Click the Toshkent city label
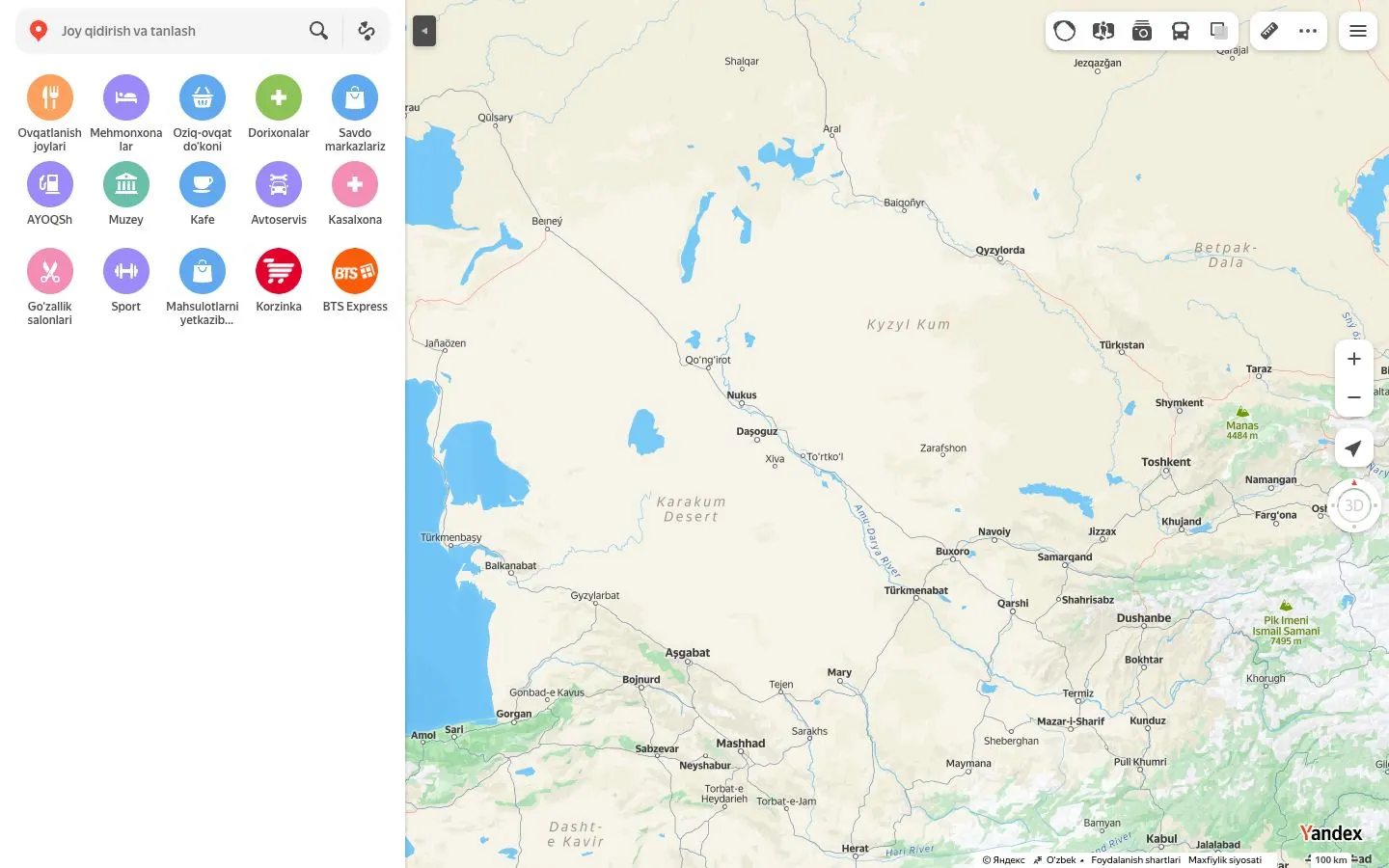This screenshot has width=1389, height=868. (1166, 462)
